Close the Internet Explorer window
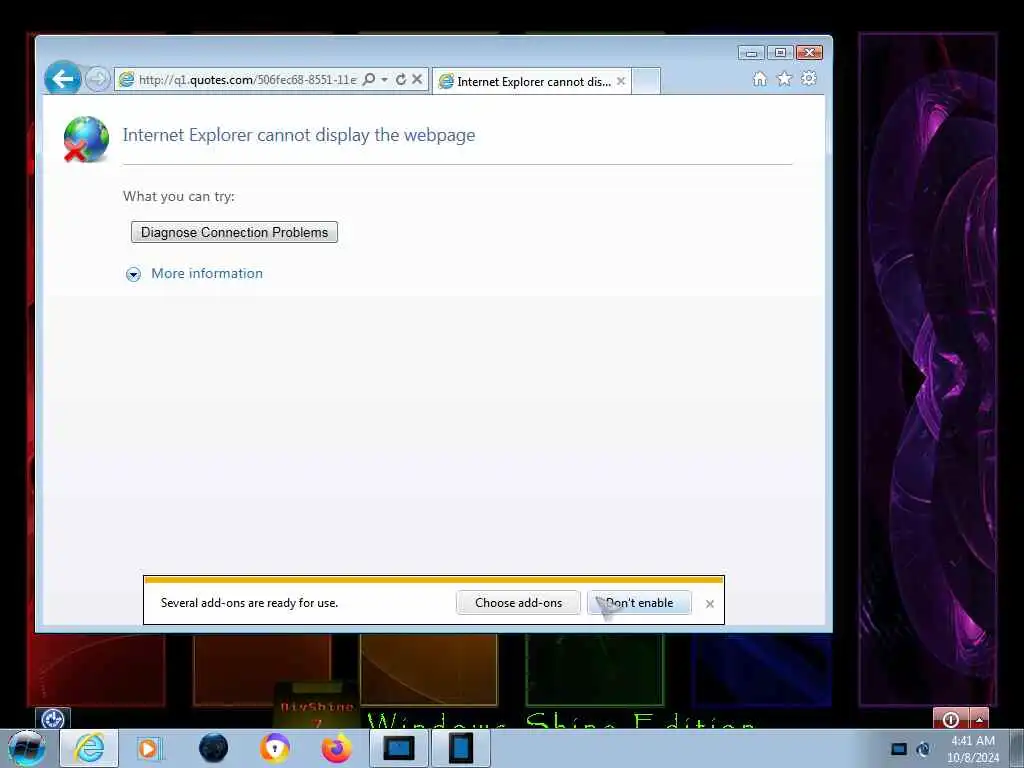The width and height of the screenshot is (1024, 768). click(810, 53)
